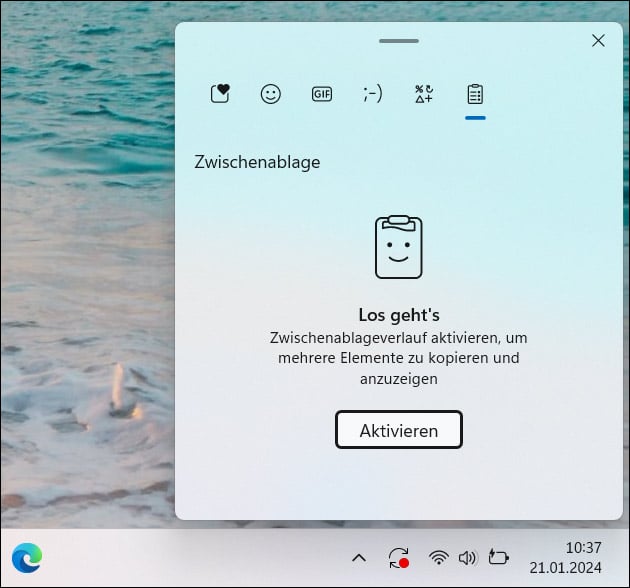Screen dimensions: 630x588
Task: Click the "Los geht's" title text
Action: pos(399,315)
